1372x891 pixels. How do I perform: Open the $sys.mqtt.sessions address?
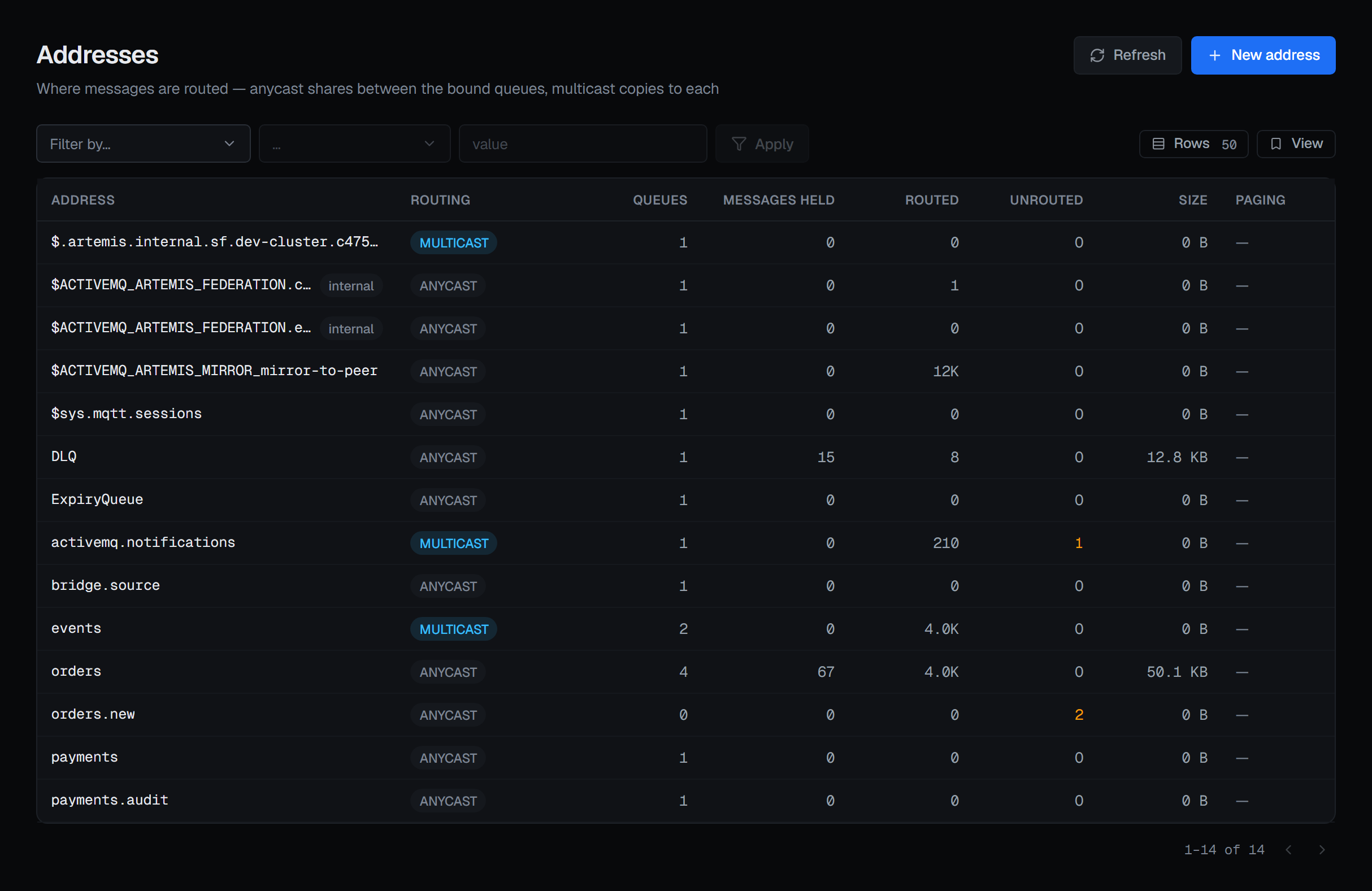point(126,414)
